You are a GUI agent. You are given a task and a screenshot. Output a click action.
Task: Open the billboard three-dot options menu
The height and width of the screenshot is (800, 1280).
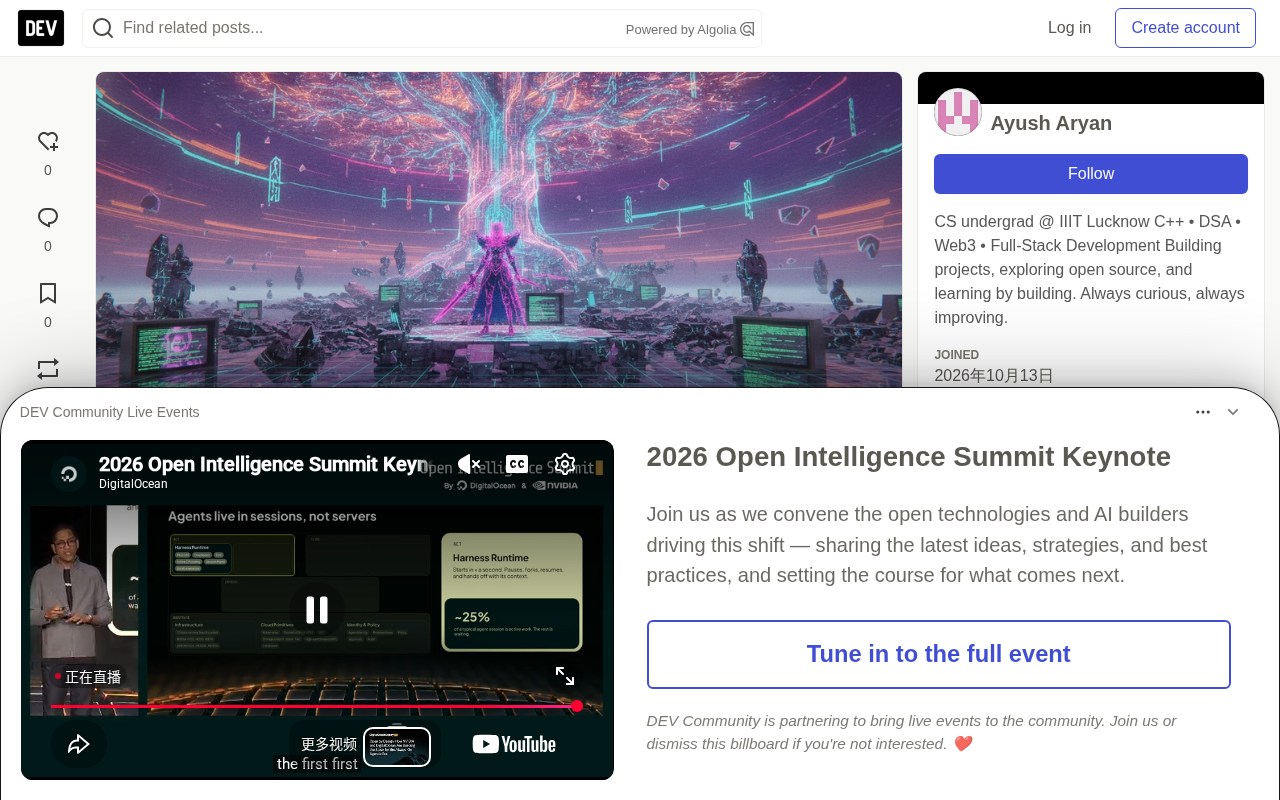(x=1203, y=412)
